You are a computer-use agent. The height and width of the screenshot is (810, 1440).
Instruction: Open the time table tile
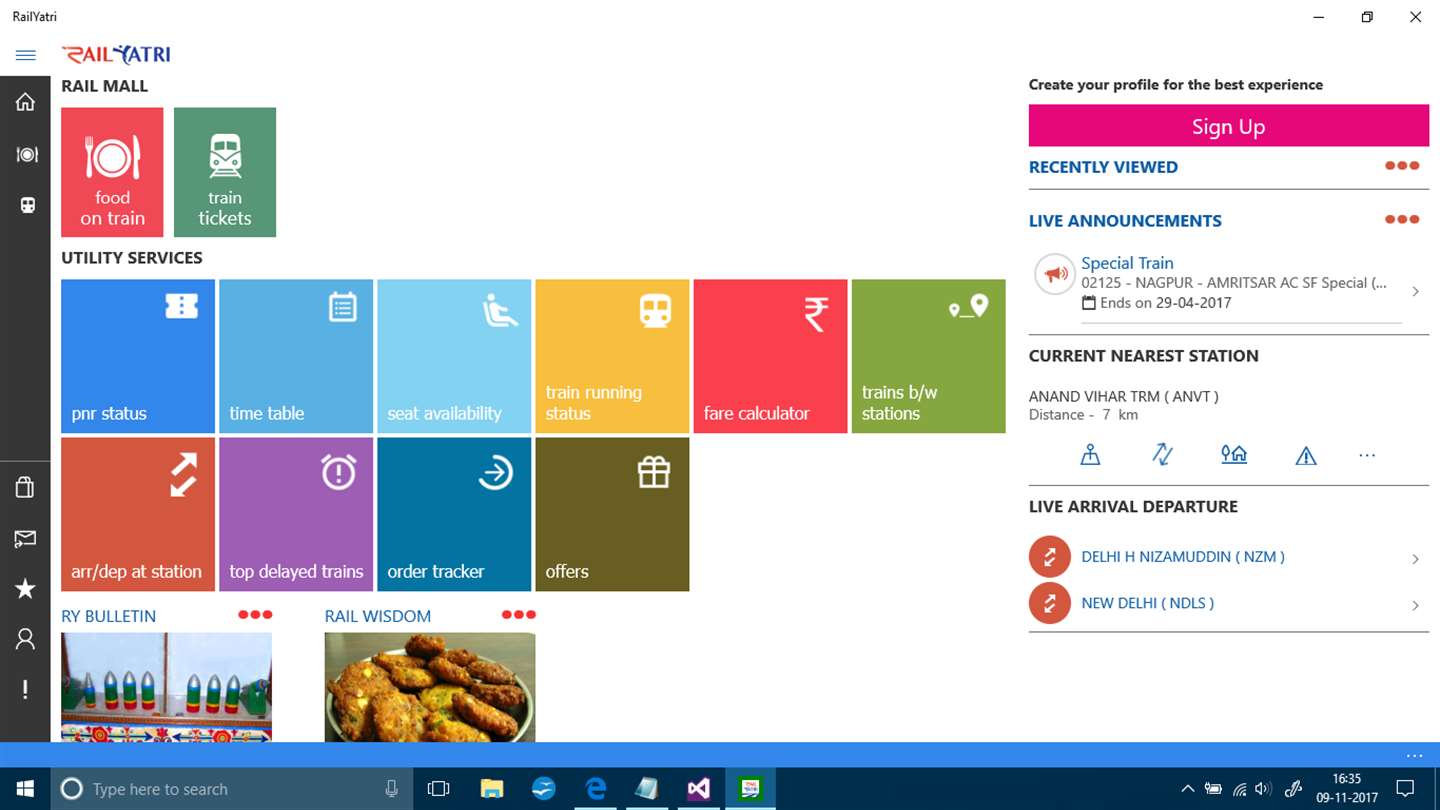[x=296, y=356]
